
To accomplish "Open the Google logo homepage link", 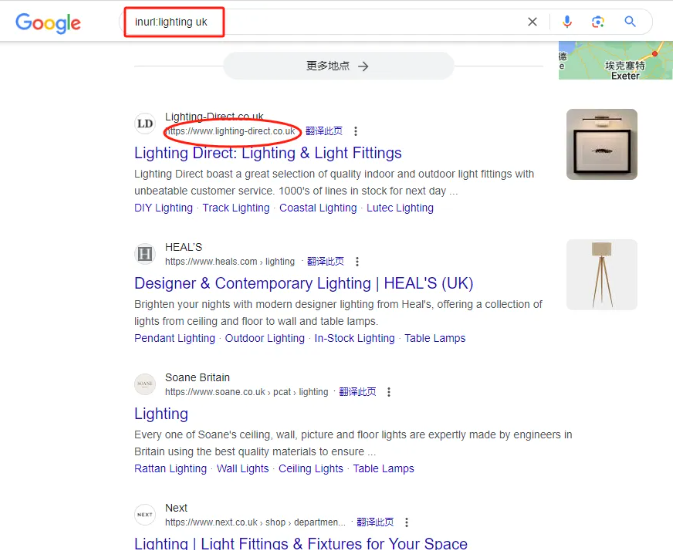I will 48,23.
